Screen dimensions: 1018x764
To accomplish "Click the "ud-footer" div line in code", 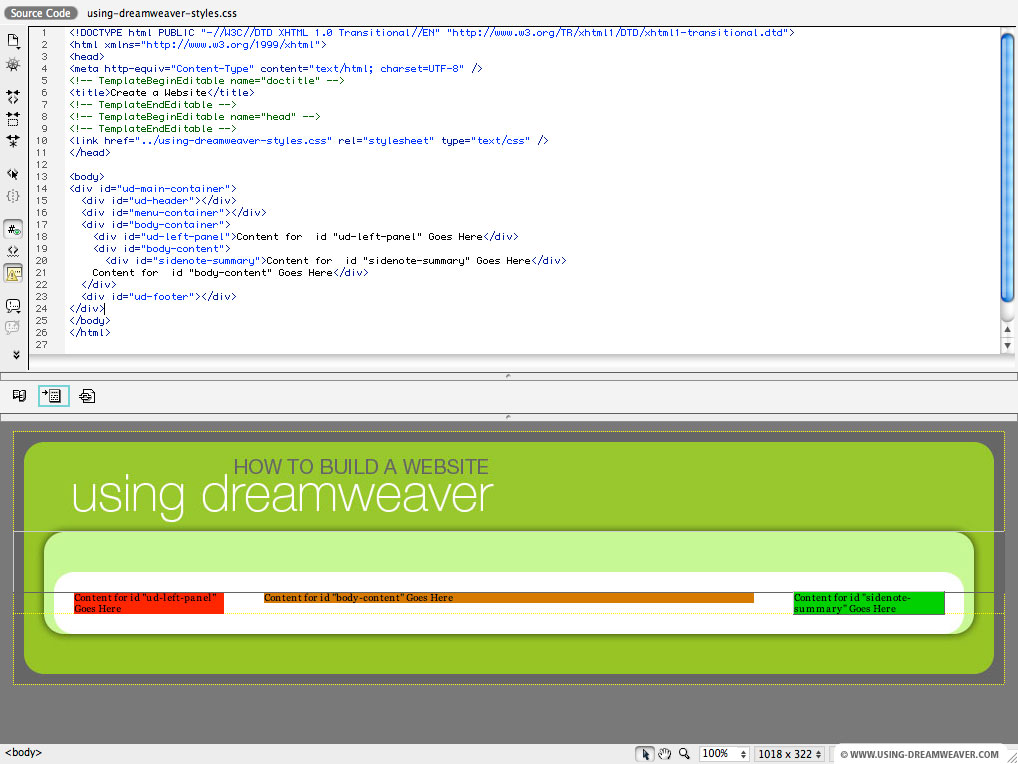I will click(159, 297).
